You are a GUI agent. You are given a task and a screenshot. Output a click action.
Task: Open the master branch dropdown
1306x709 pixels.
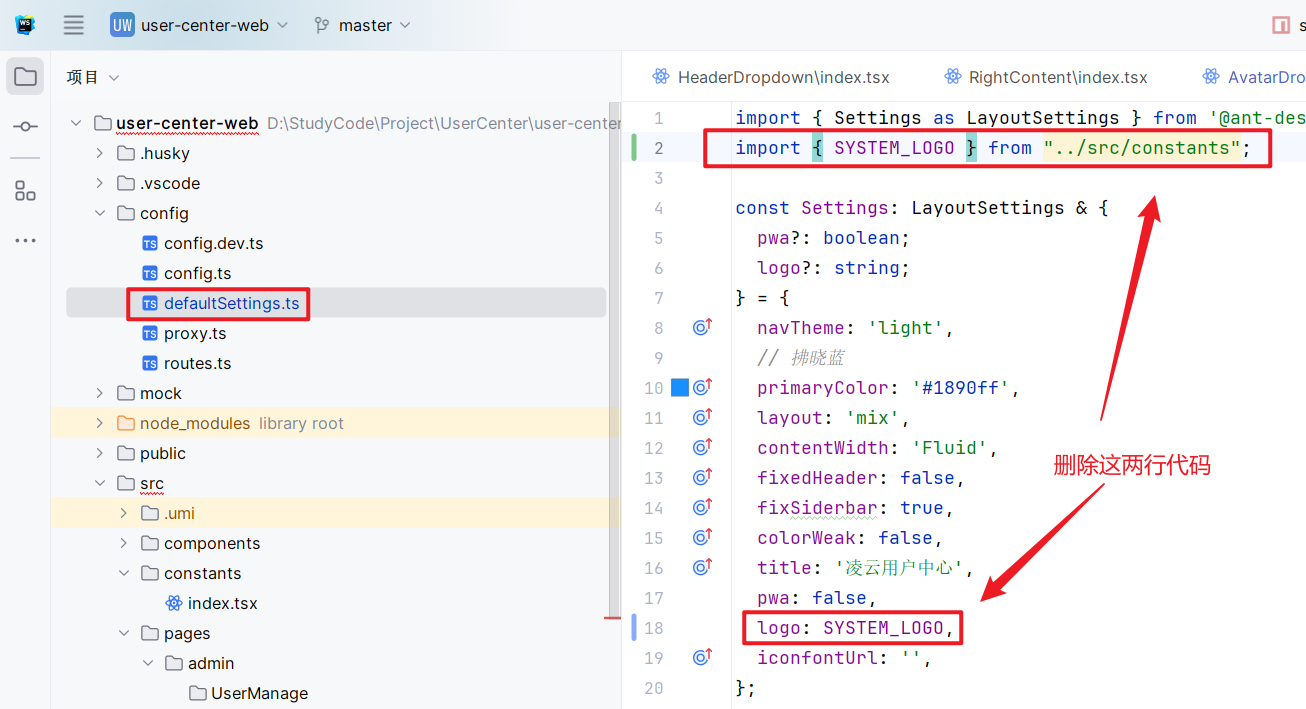(362, 25)
